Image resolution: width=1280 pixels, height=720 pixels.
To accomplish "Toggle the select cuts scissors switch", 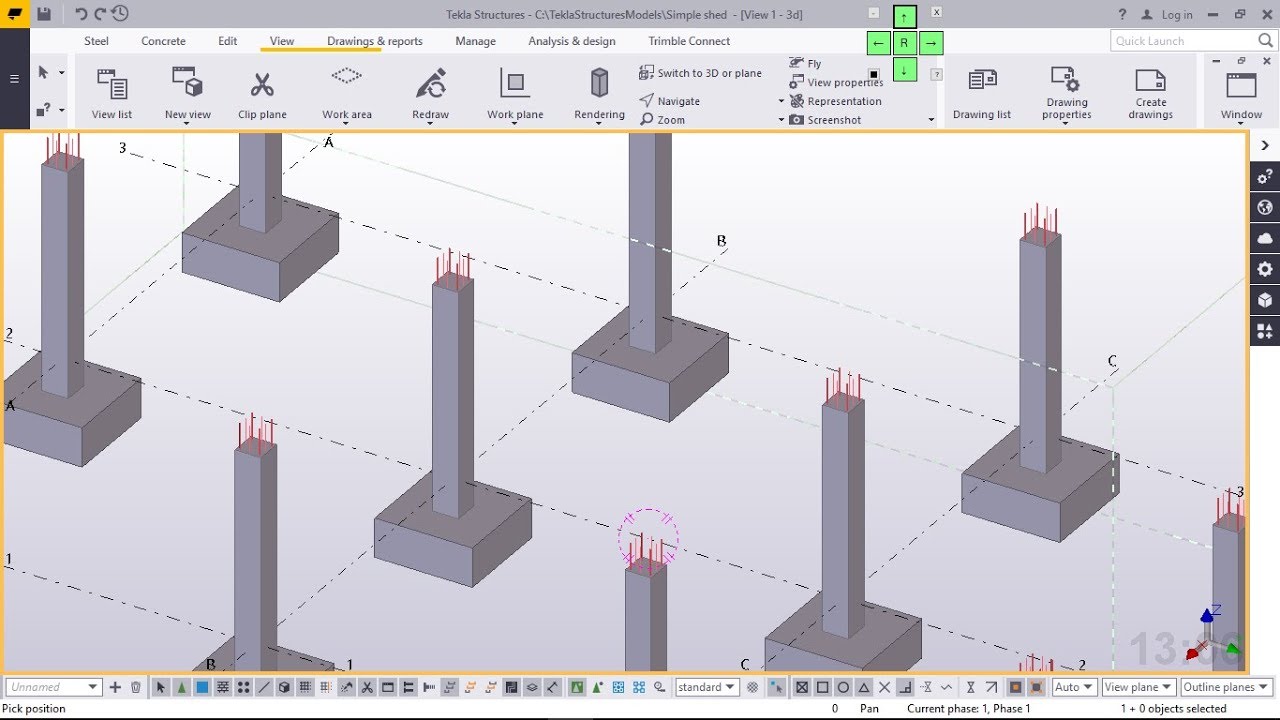I will point(367,687).
